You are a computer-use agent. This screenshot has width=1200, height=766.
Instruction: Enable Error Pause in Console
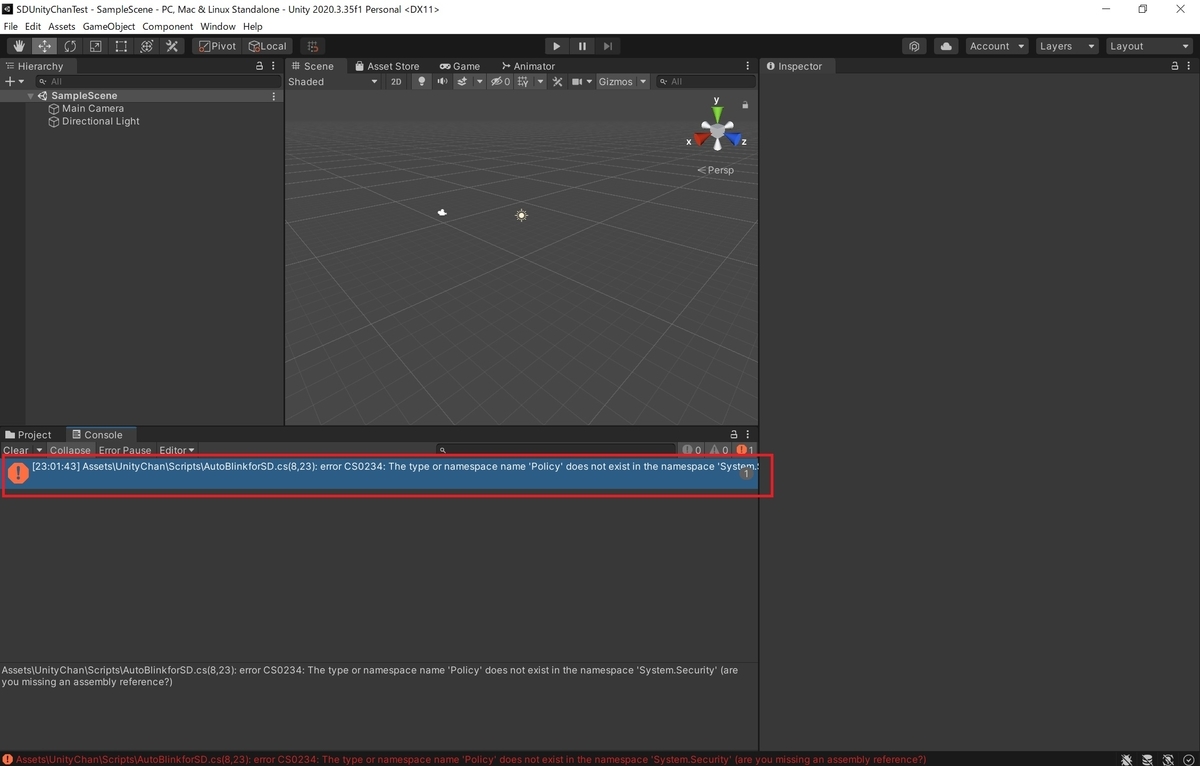125,450
